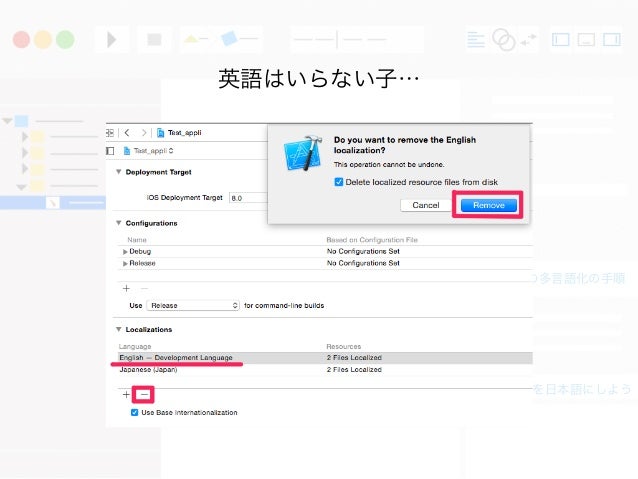This screenshot has height=479, width=638.
Task: Click the 2 Files Localized cell for English
Action: [354, 358]
